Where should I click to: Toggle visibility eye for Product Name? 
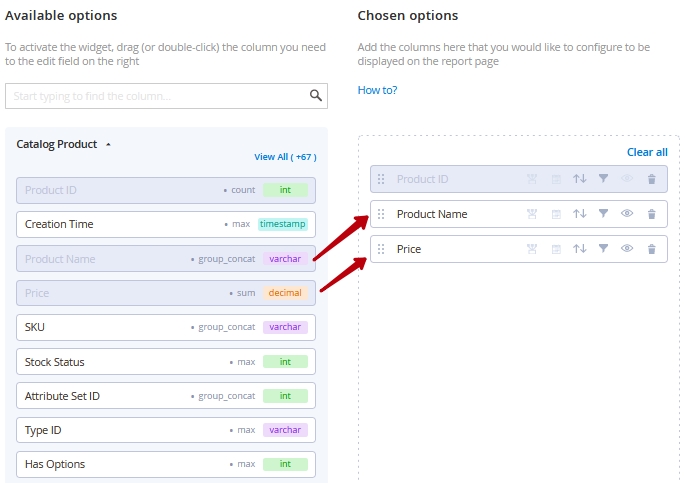[627, 214]
